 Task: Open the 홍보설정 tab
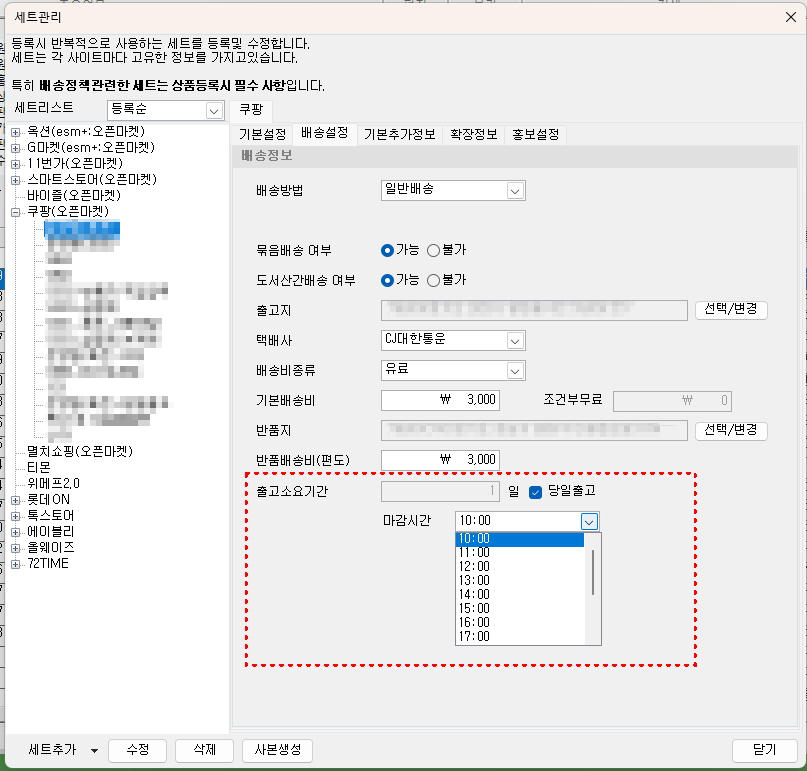(535, 134)
